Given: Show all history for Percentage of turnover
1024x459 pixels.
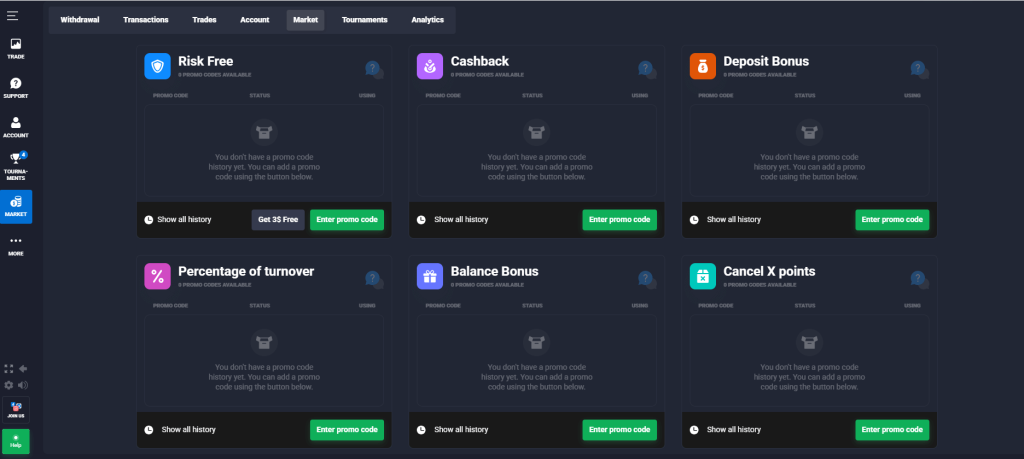Looking at the screenshot, I should 186,430.
